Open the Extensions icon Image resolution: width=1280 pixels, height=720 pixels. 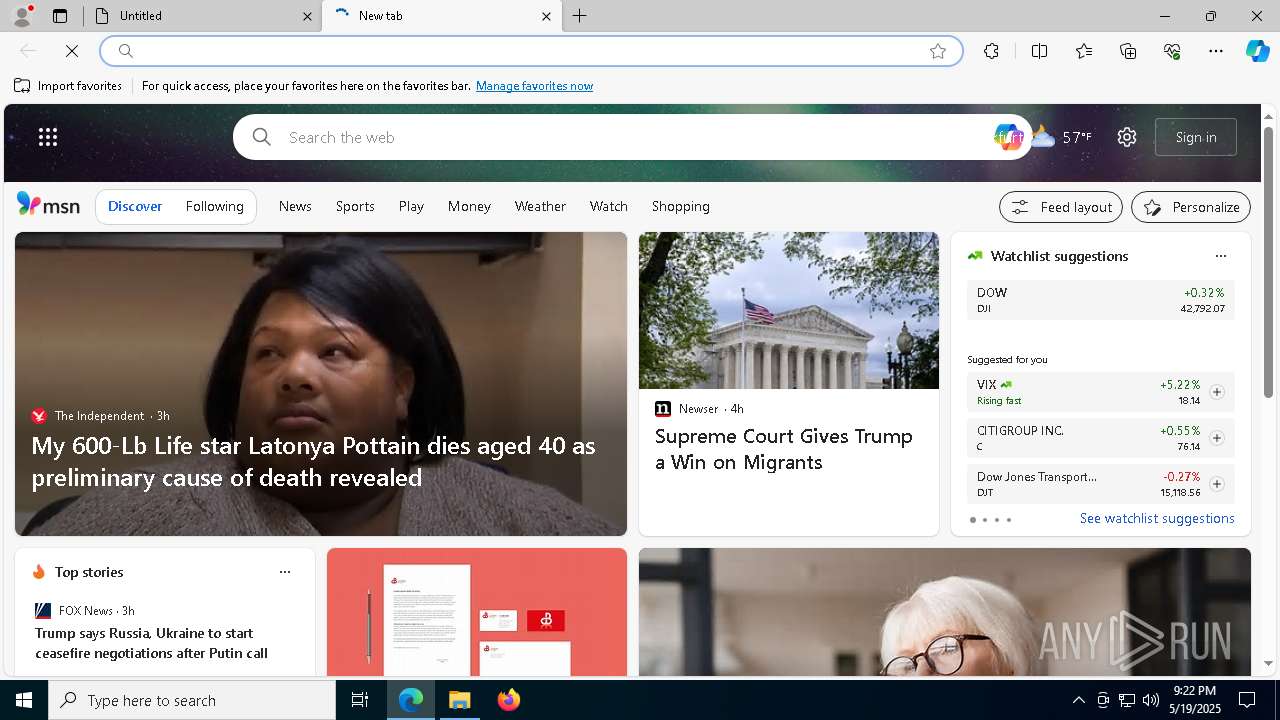[991, 51]
